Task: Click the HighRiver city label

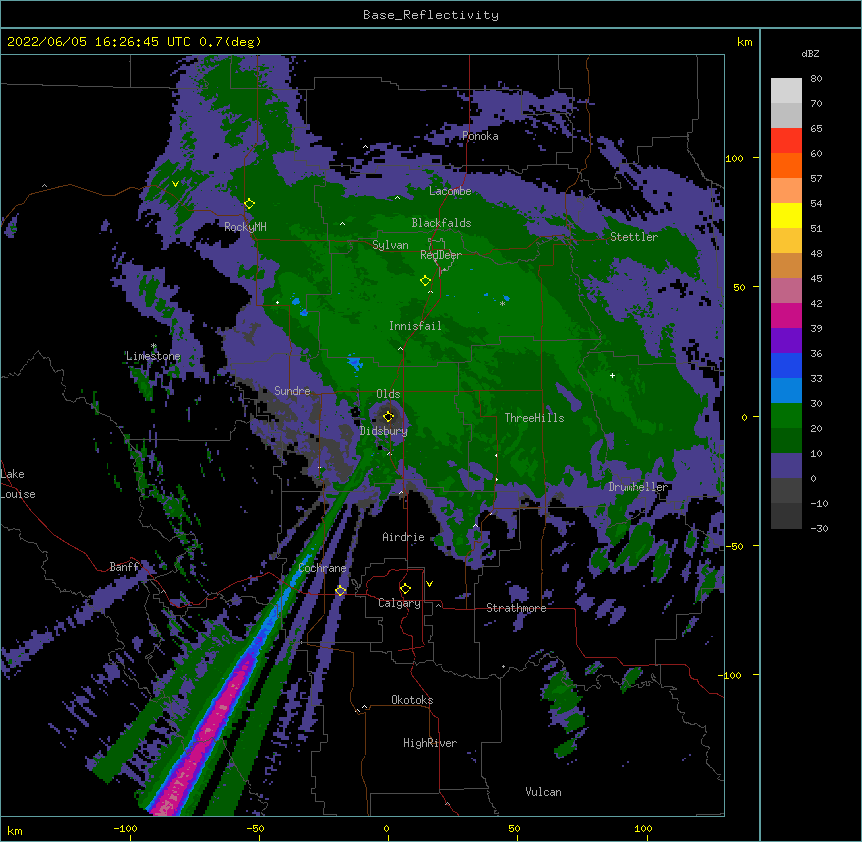Action: point(430,743)
